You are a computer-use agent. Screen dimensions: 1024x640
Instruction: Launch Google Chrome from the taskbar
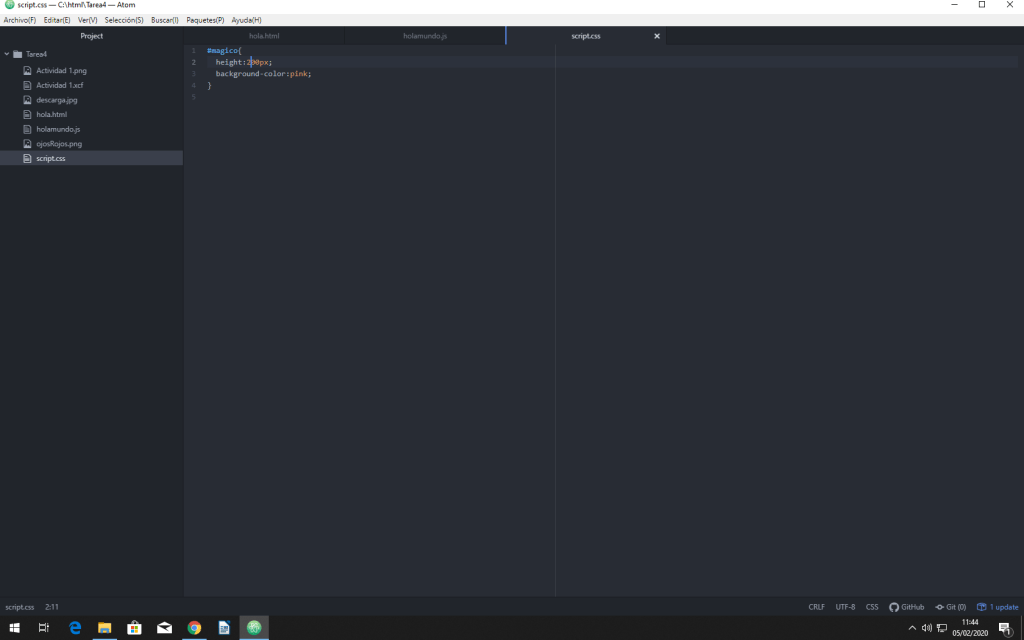tap(194, 628)
